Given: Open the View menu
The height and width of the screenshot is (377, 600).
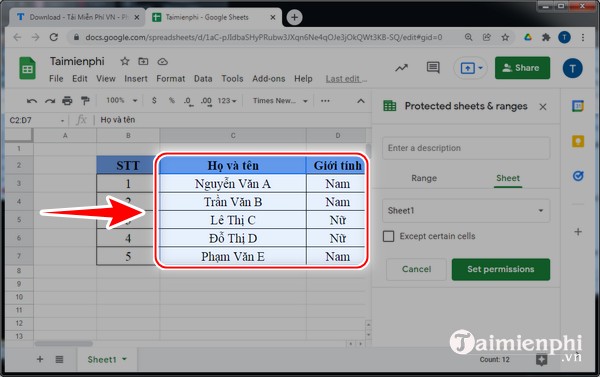Looking at the screenshot, I should click(106, 79).
